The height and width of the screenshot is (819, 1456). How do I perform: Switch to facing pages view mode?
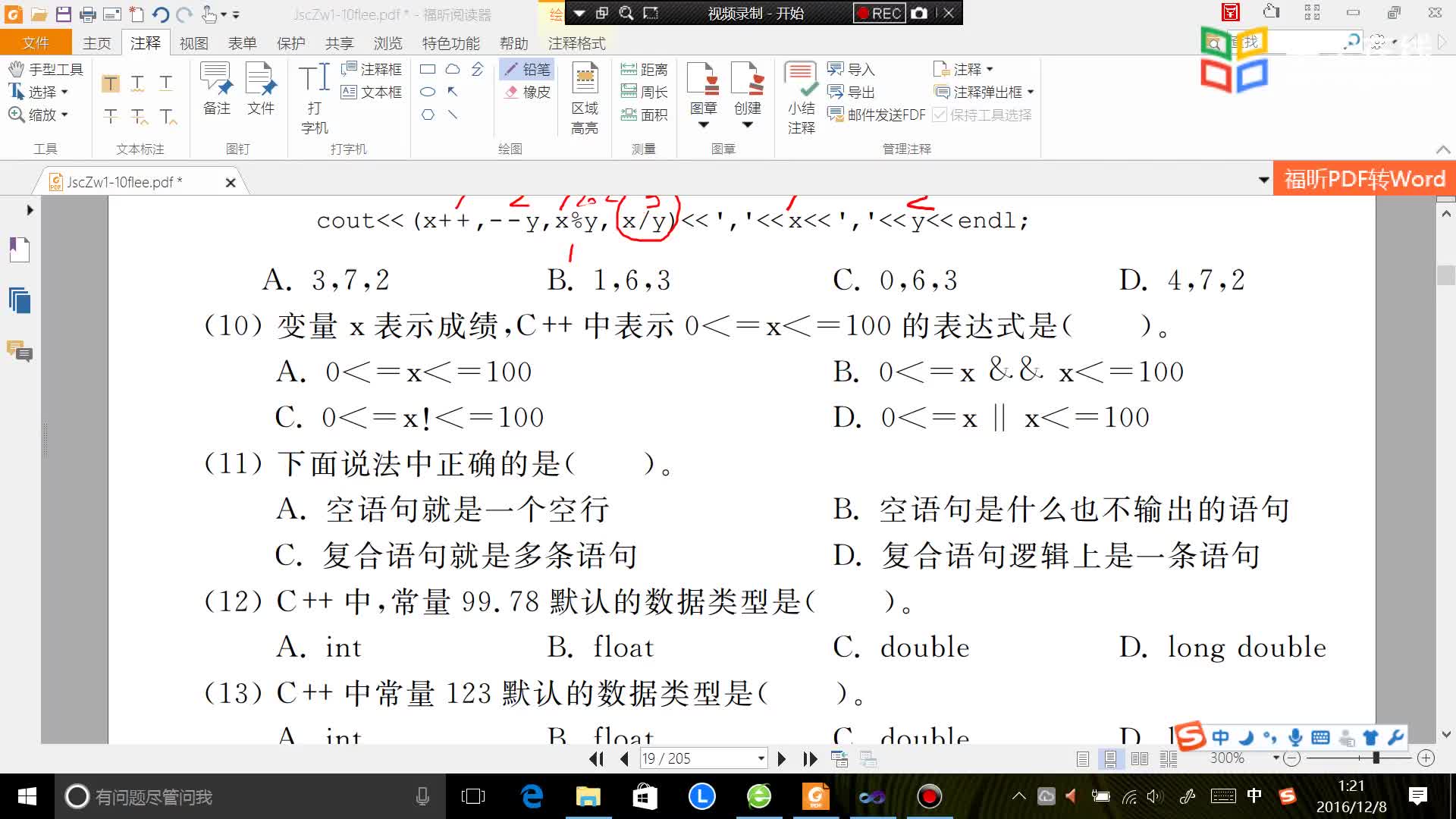[x=1139, y=758]
